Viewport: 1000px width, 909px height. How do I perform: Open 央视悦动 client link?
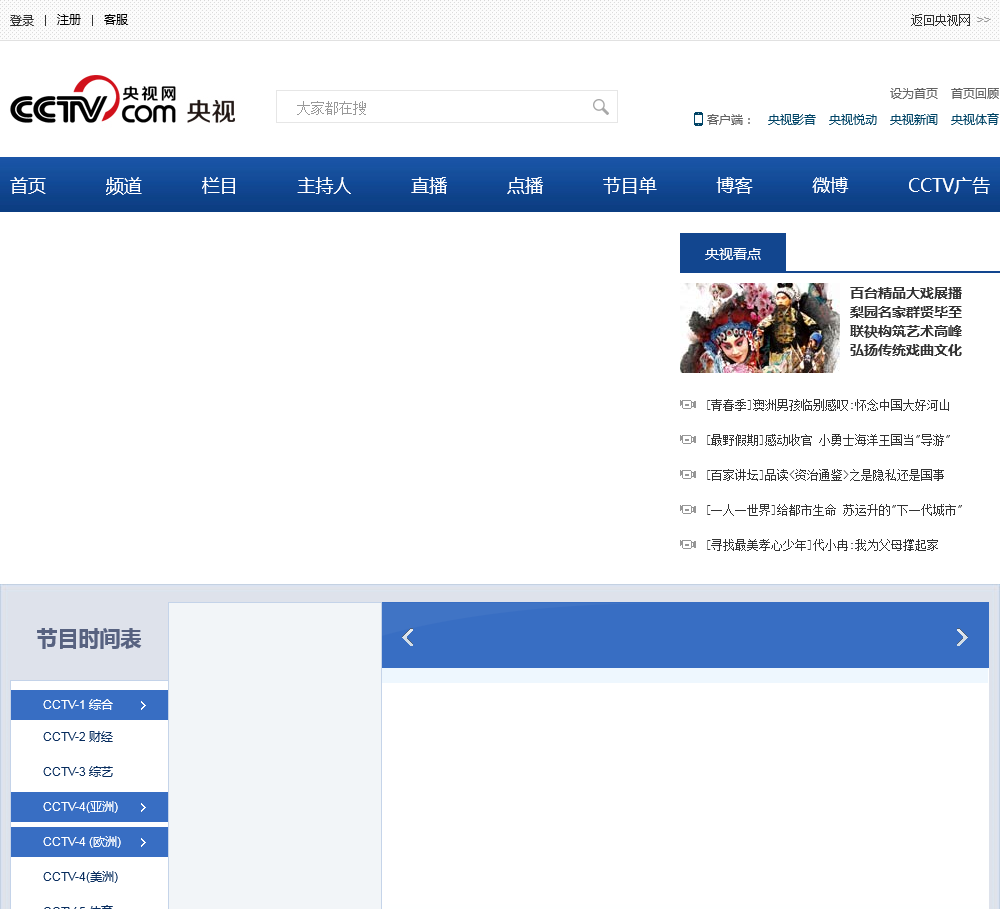click(853, 119)
